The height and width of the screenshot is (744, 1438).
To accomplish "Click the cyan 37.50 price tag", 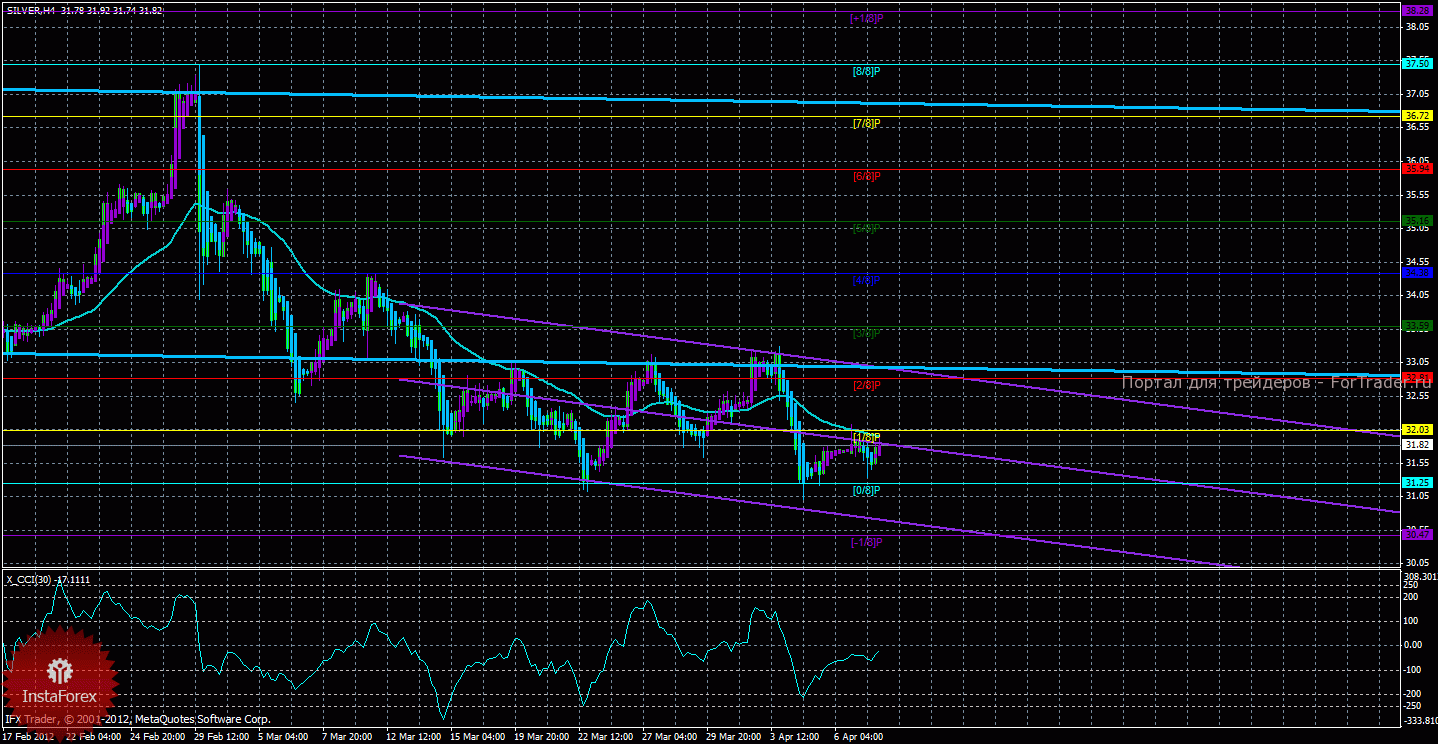I will [x=1417, y=63].
